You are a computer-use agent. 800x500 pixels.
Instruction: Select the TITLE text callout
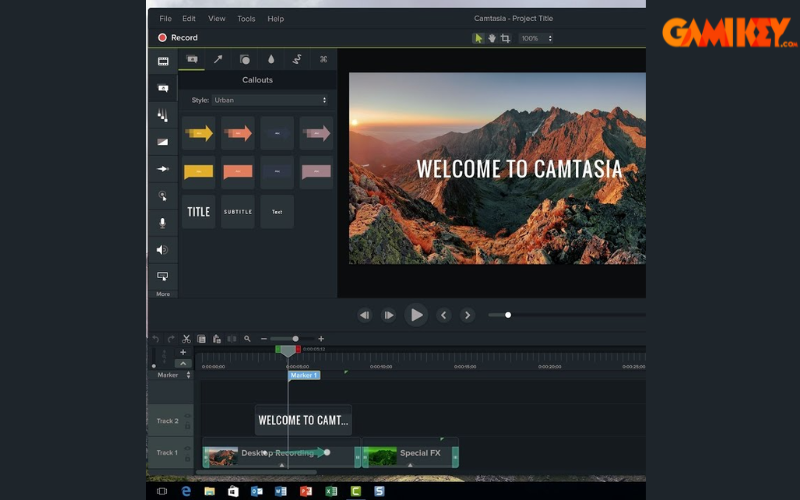(x=198, y=212)
